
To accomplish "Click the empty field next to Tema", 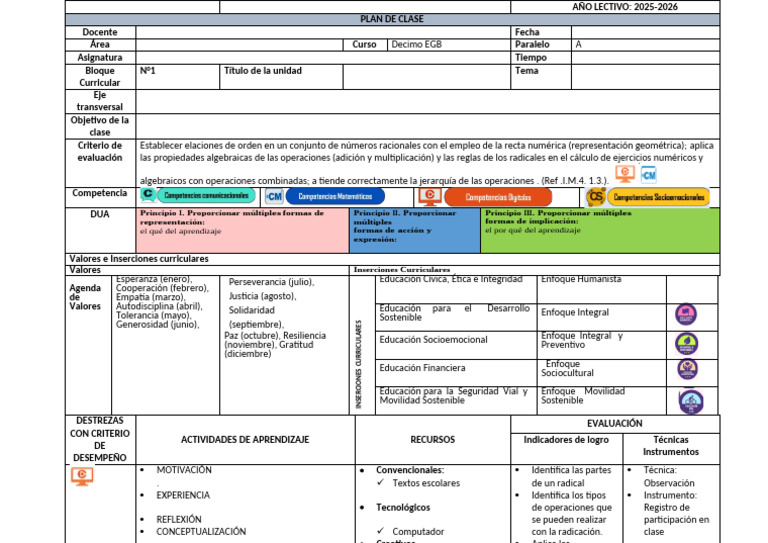I will (x=645, y=77).
